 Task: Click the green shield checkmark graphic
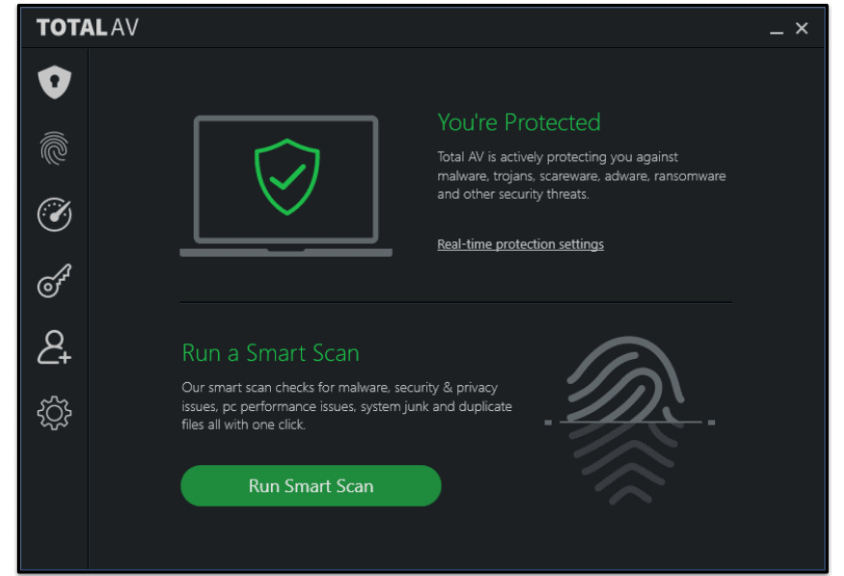[x=286, y=178]
